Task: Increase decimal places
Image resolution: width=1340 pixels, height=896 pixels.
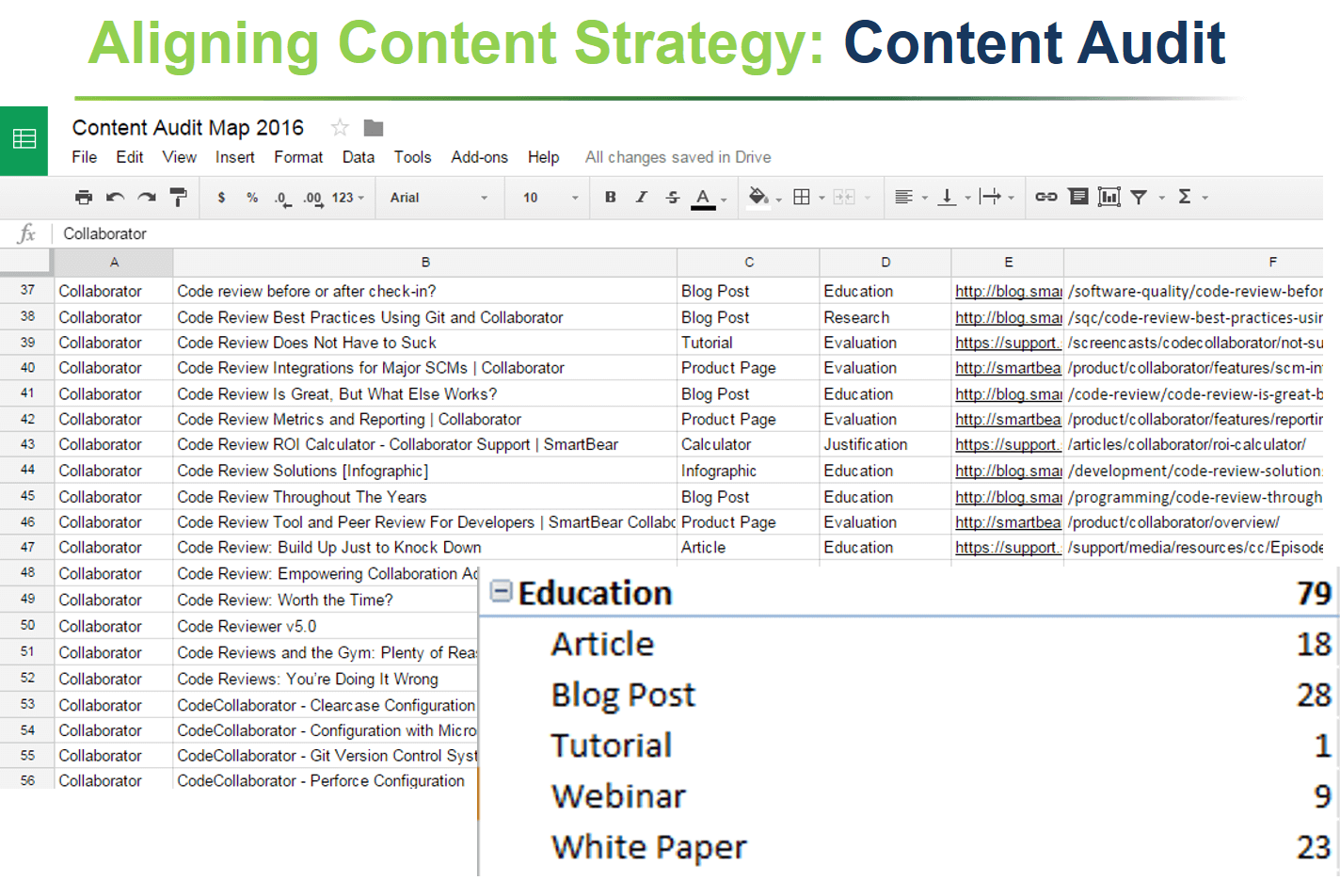Action: (312, 199)
